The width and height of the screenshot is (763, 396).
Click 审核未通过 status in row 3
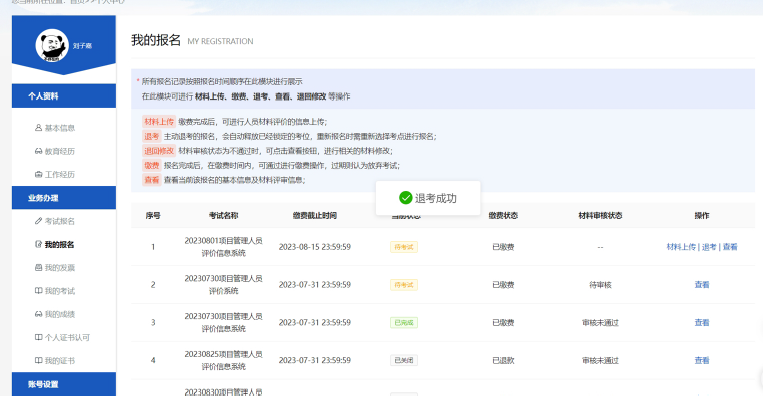(x=600, y=322)
